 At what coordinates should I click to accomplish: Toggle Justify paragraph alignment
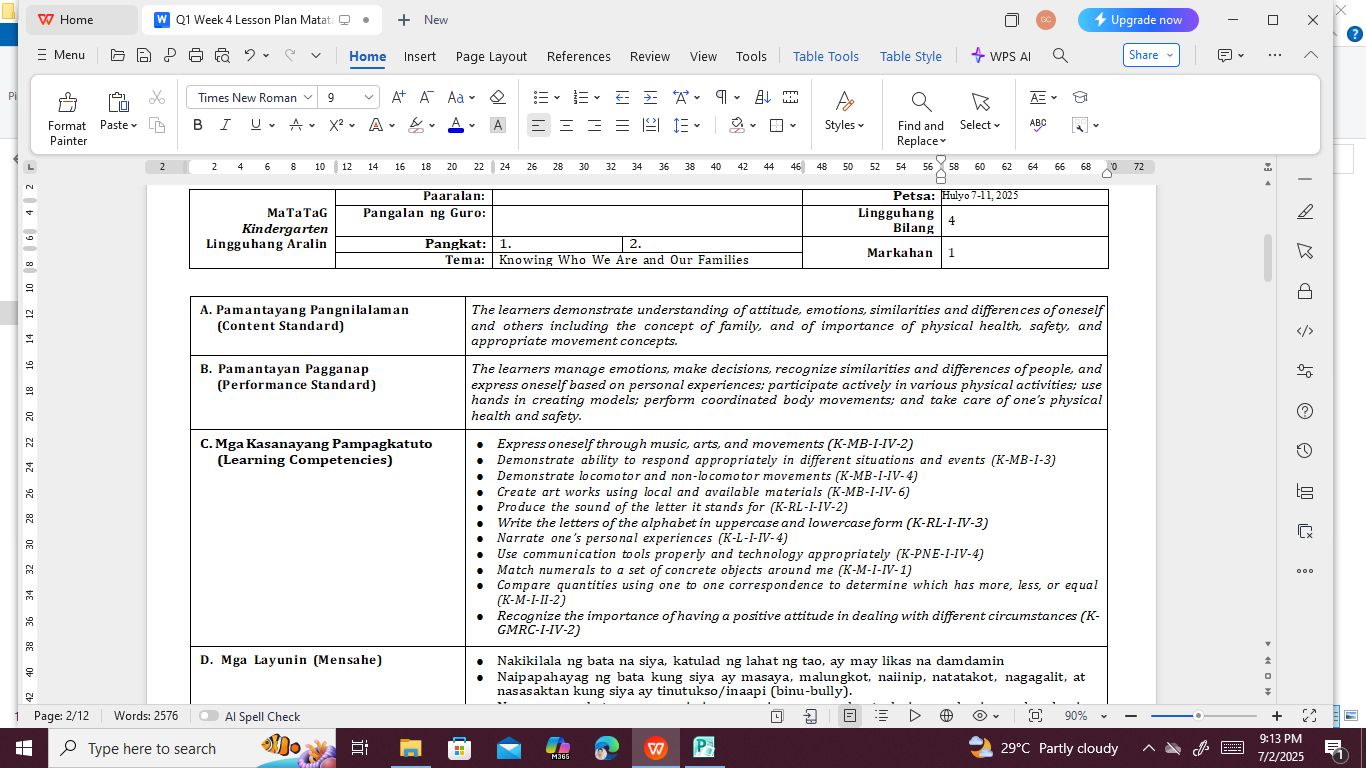pyautogui.click(x=622, y=125)
